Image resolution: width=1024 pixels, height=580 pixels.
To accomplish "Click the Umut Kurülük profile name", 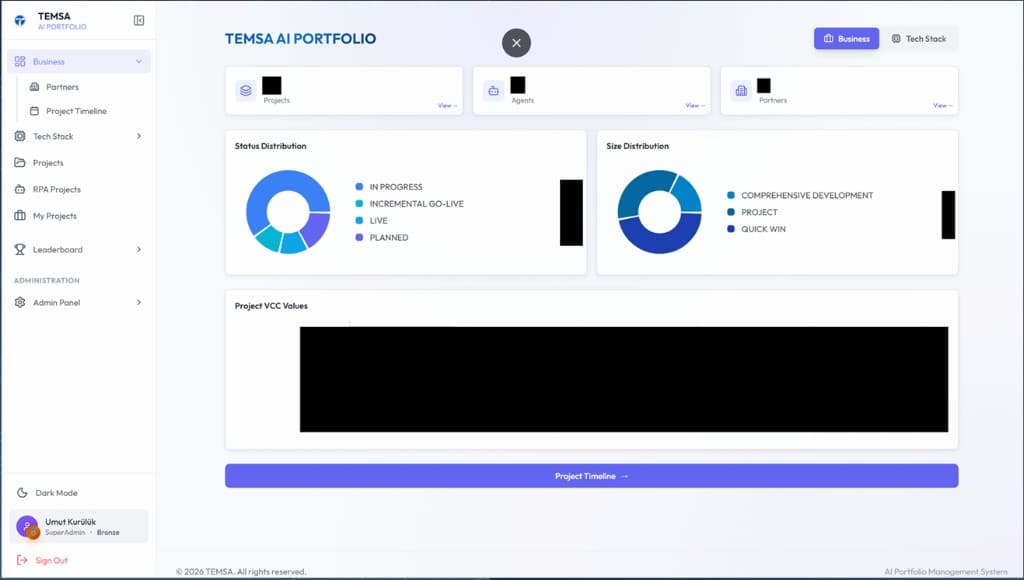I will (71, 522).
